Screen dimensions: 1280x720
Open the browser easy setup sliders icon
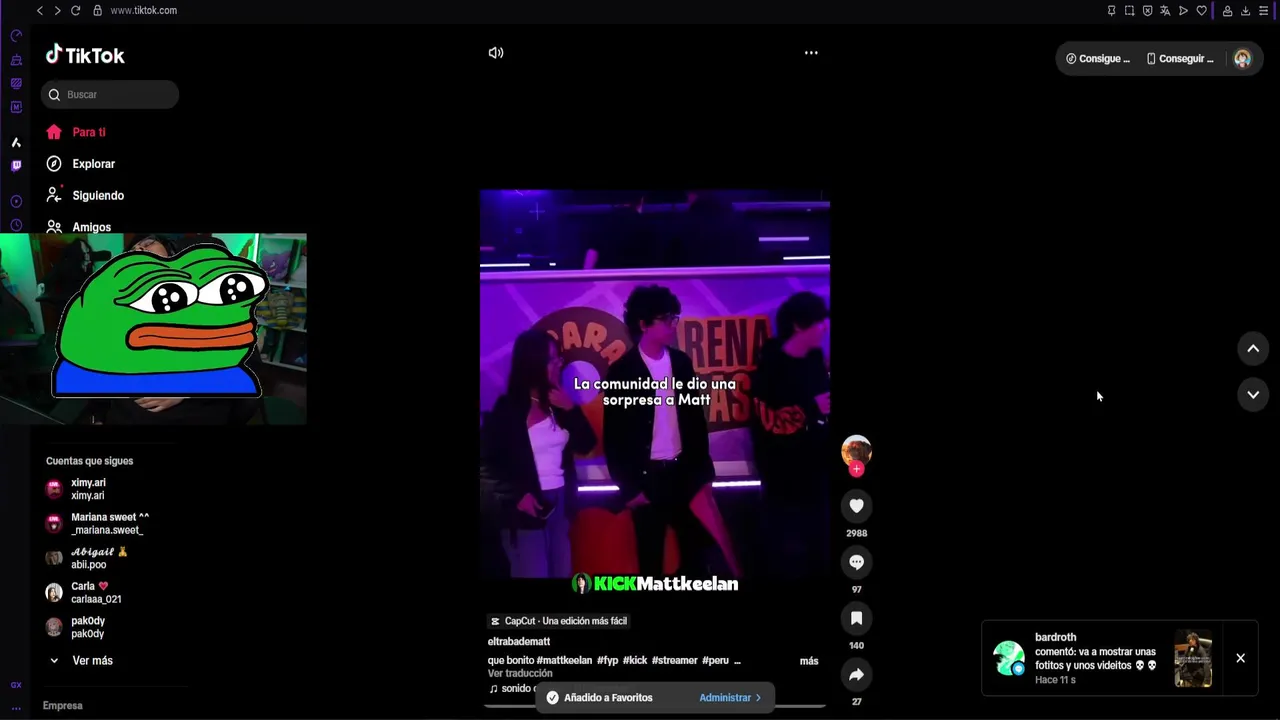tap(1263, 10)
